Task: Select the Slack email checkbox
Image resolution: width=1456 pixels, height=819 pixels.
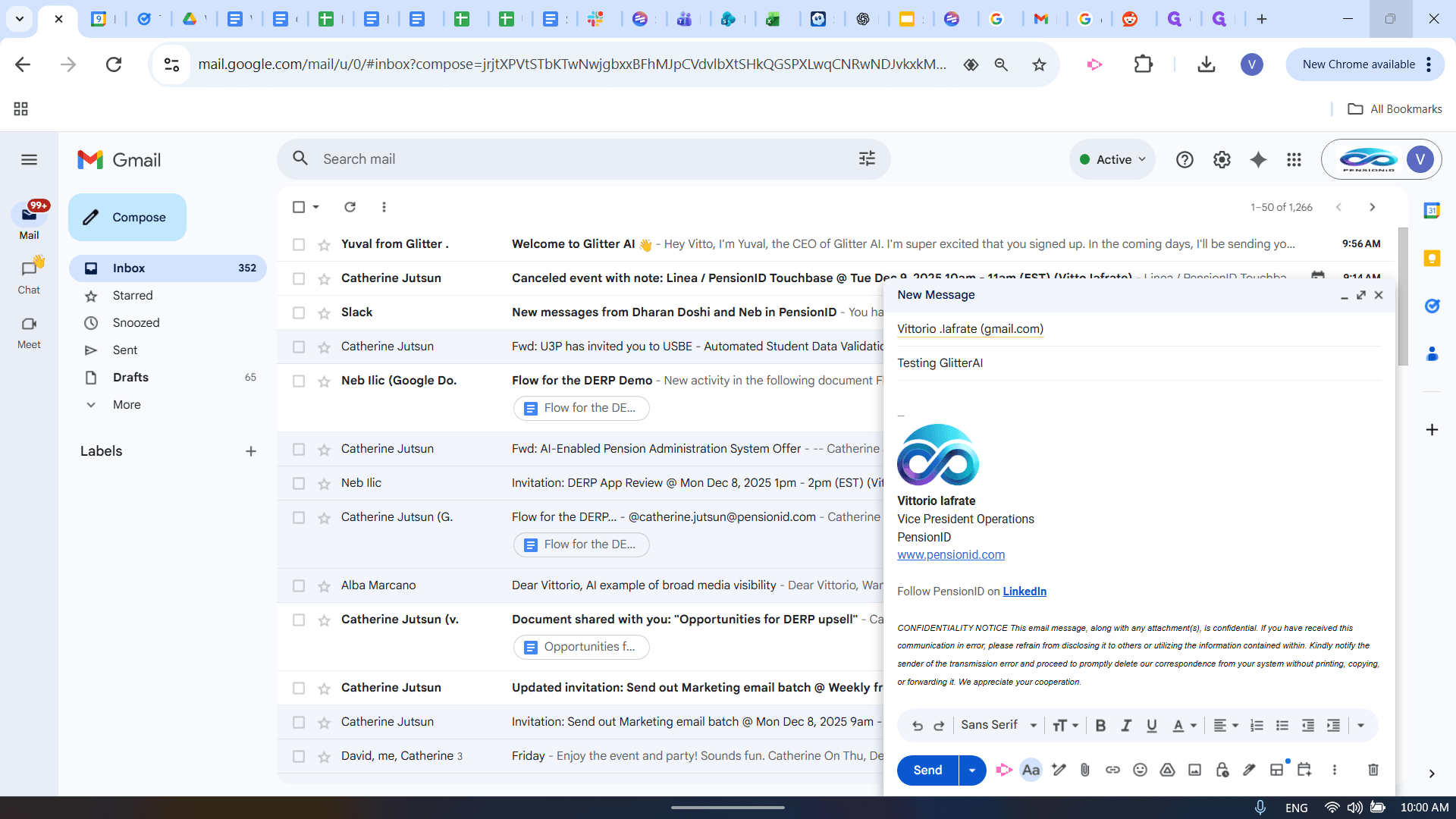Action: [299, 312]
